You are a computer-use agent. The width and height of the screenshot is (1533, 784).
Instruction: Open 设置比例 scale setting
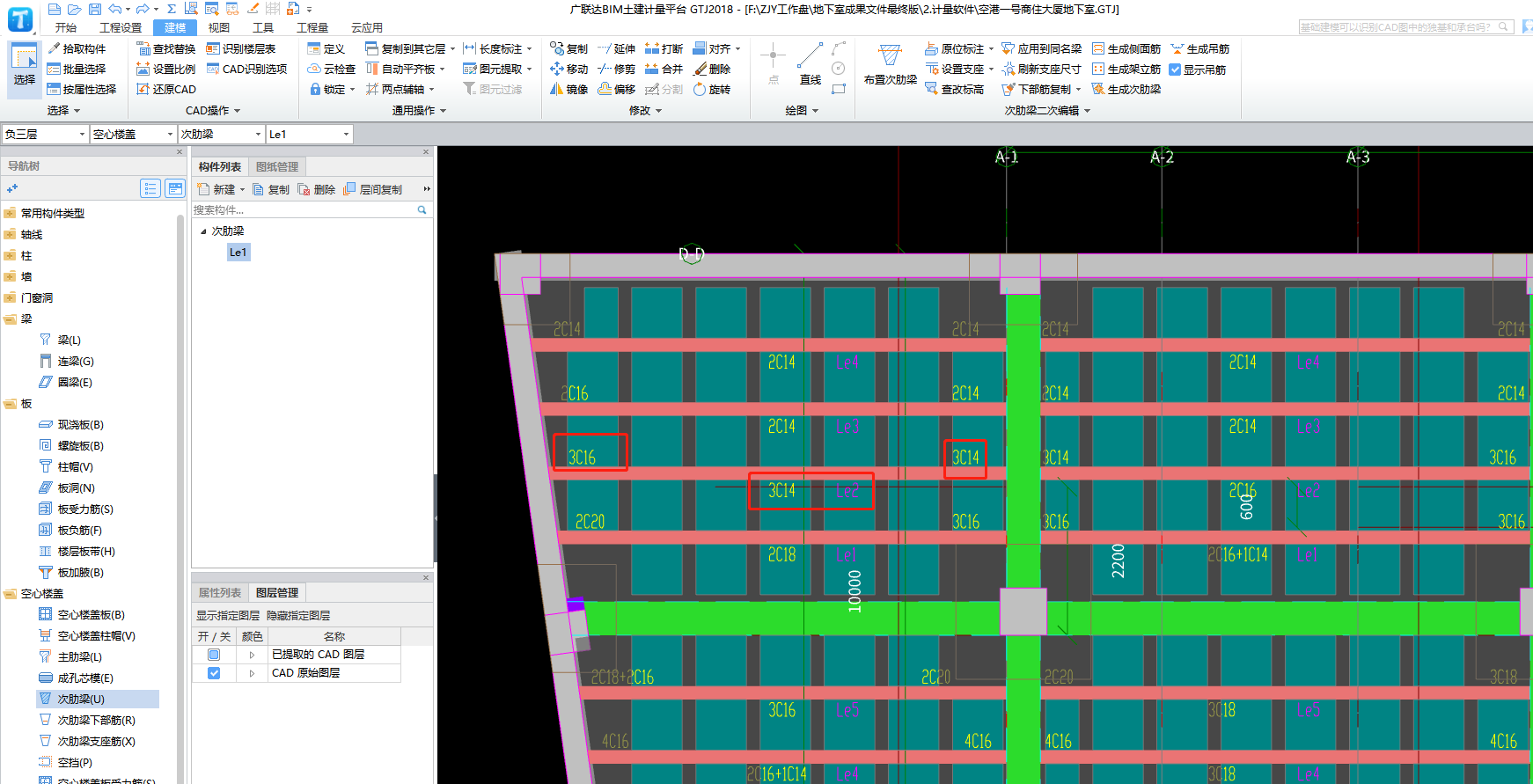click(166, 69)
